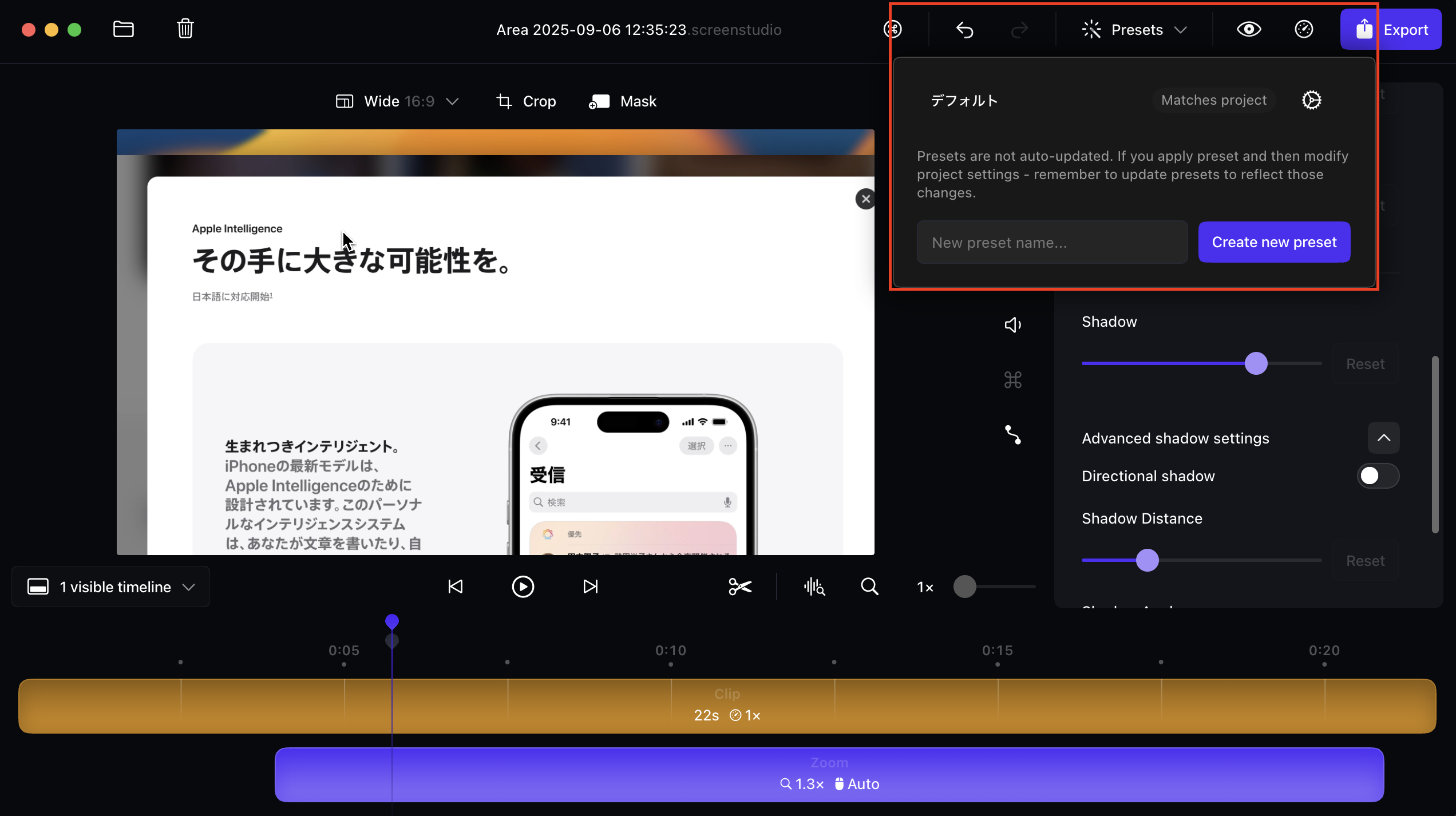1456x816 pixels.
Task: Redo the last action
Action: pos(1019,29)
